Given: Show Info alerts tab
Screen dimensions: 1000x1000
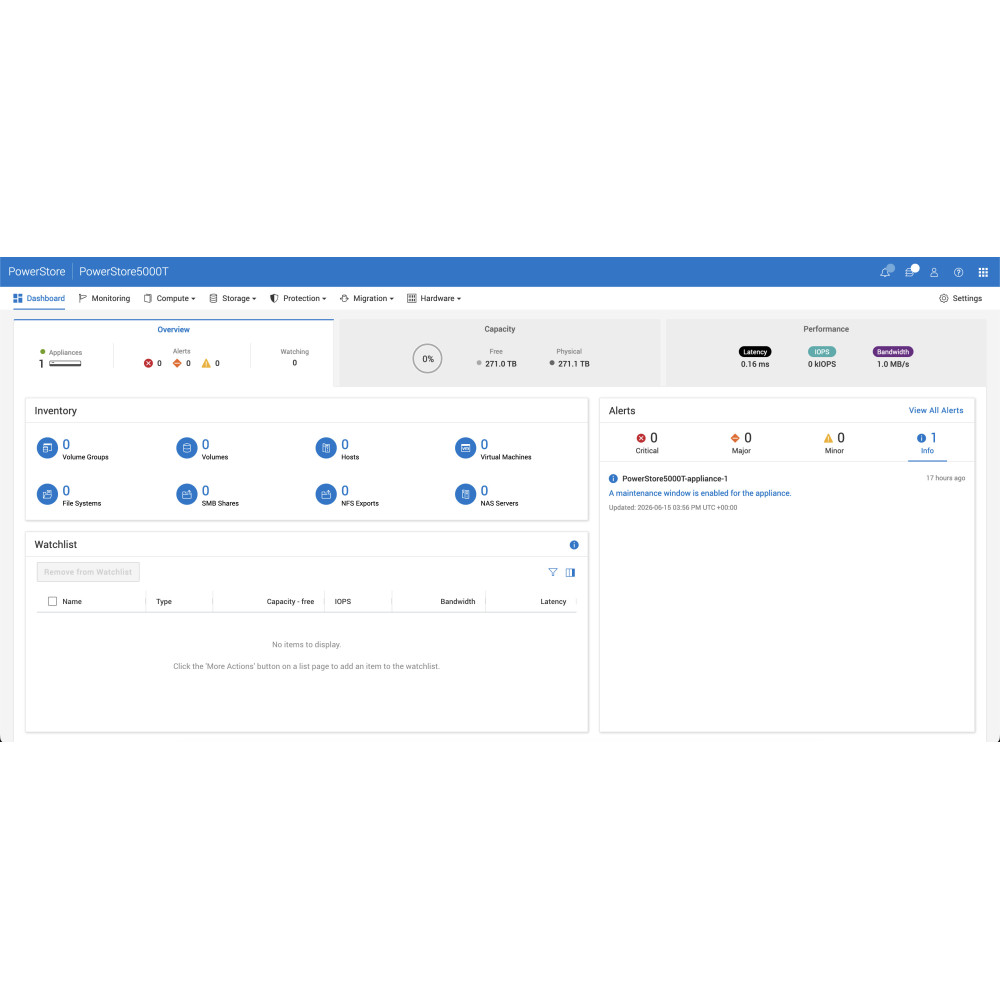Looking at the screenshot, I should click(x=927, y=443).
